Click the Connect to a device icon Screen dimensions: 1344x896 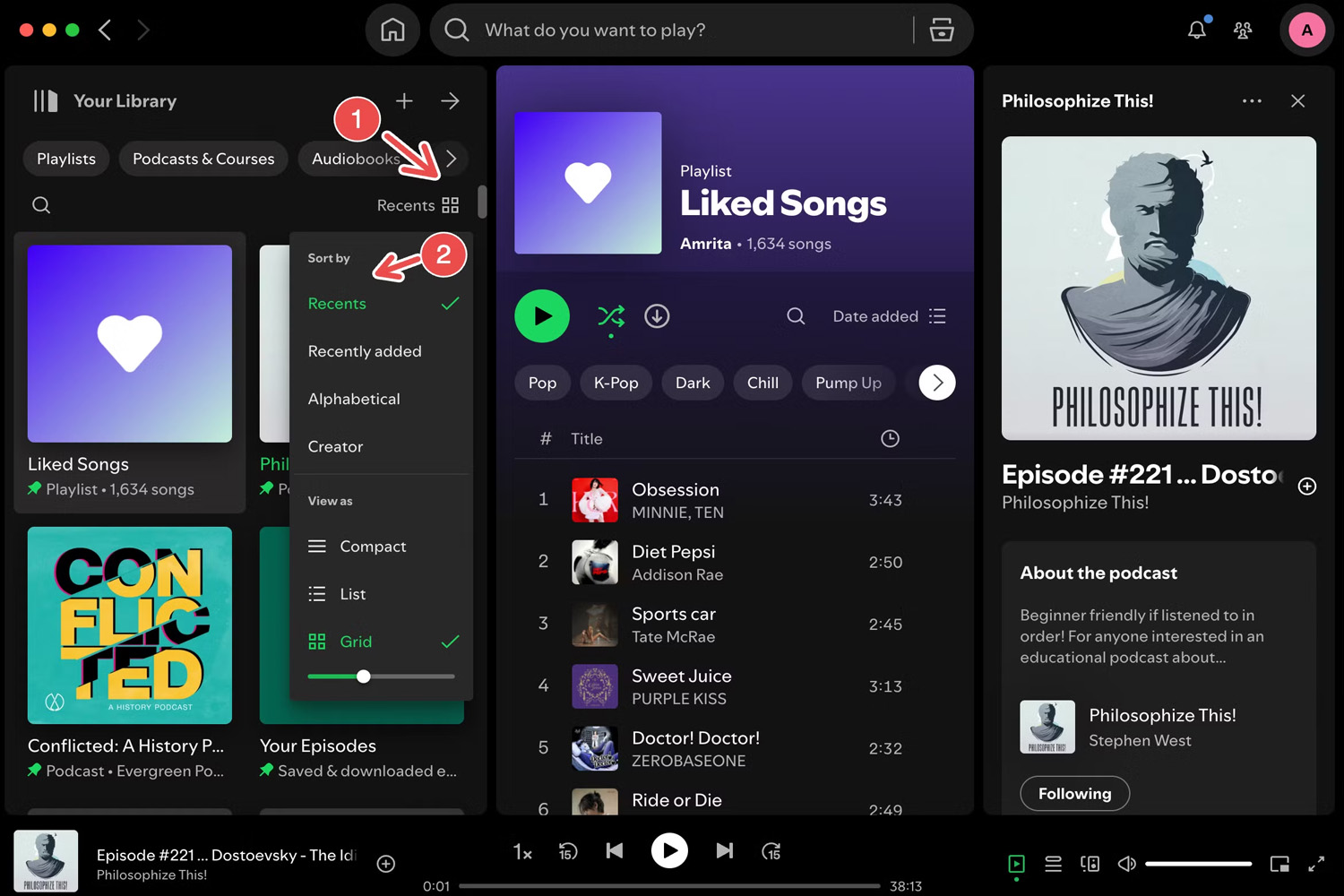click(1090, 864)
